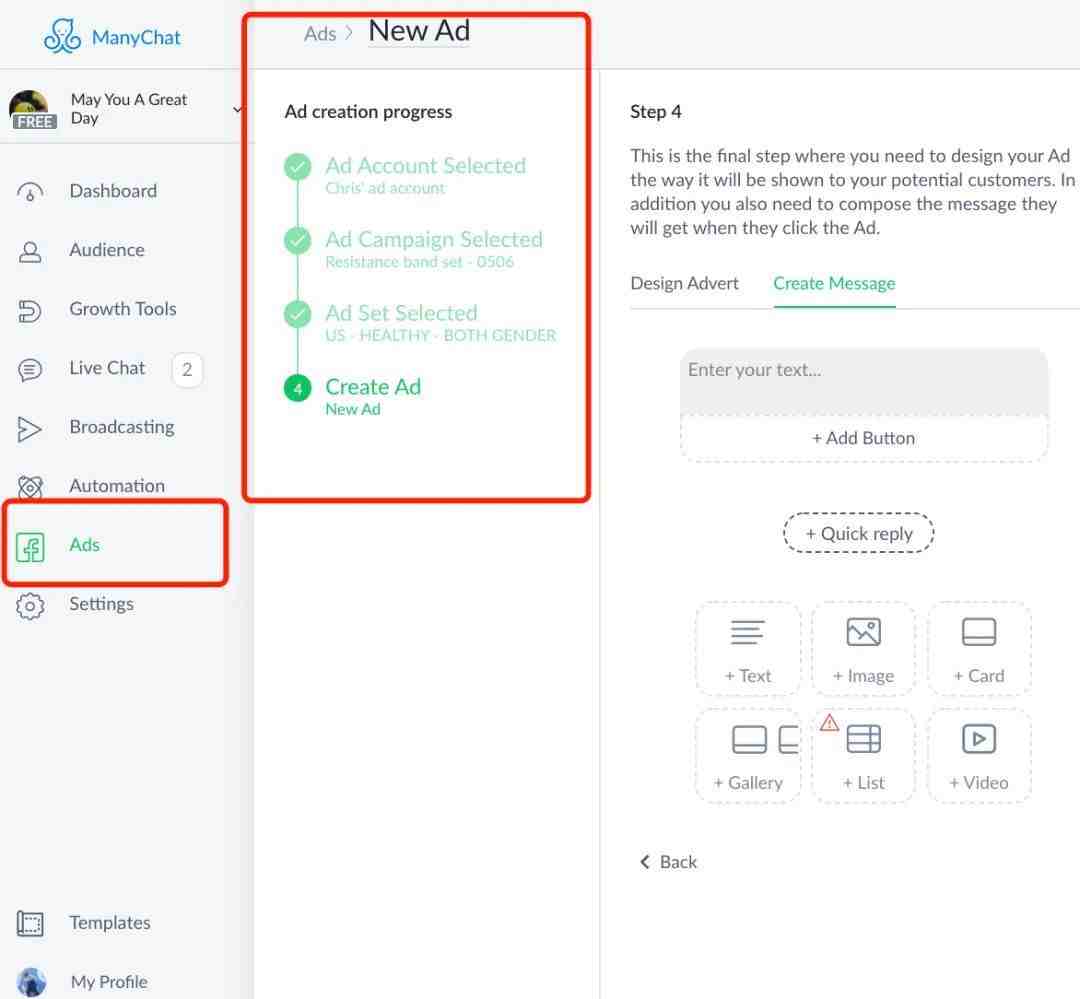Click the + Quick reply button

pyautogui.click(x=858, y=533)
